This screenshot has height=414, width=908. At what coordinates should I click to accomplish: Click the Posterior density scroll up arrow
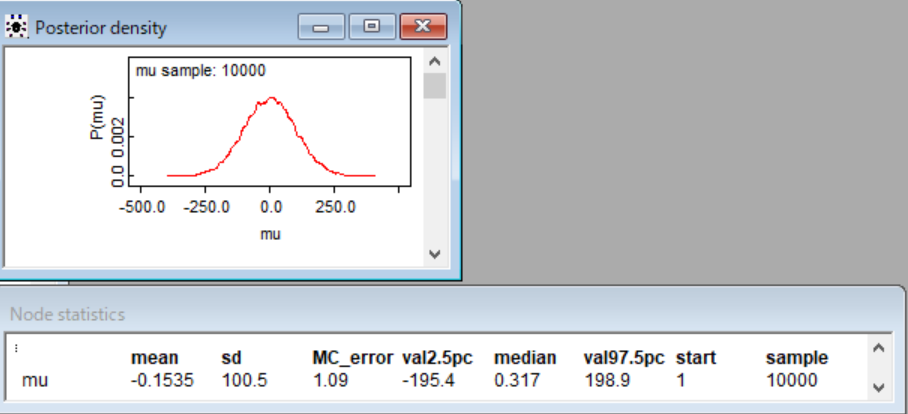click(x=435, y=61)
